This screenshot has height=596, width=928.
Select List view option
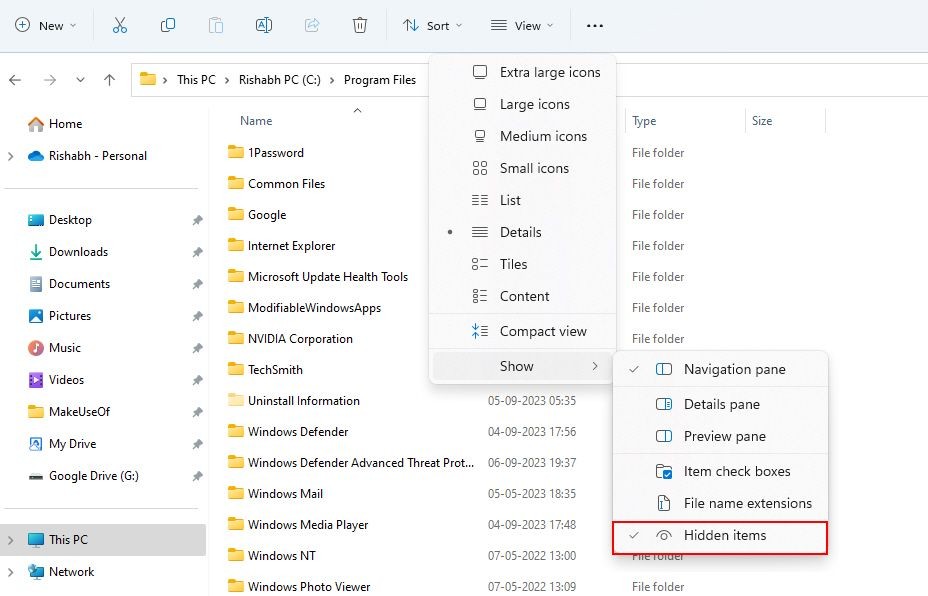coord(522,200)
